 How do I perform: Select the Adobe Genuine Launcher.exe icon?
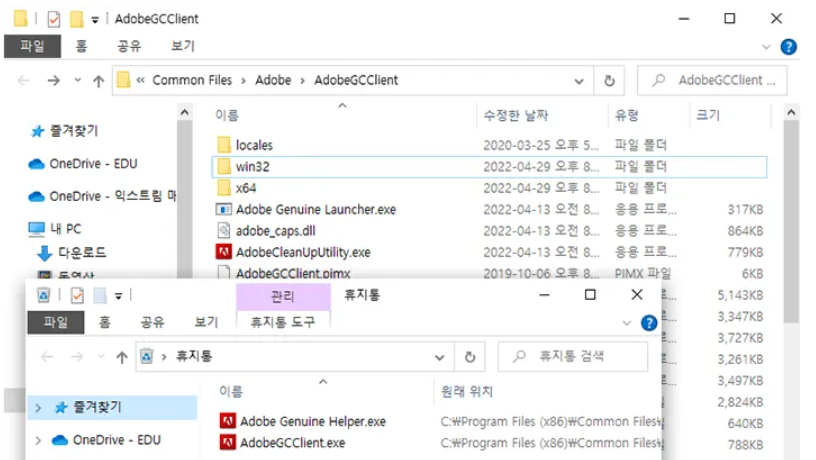[x=224, y=209]
